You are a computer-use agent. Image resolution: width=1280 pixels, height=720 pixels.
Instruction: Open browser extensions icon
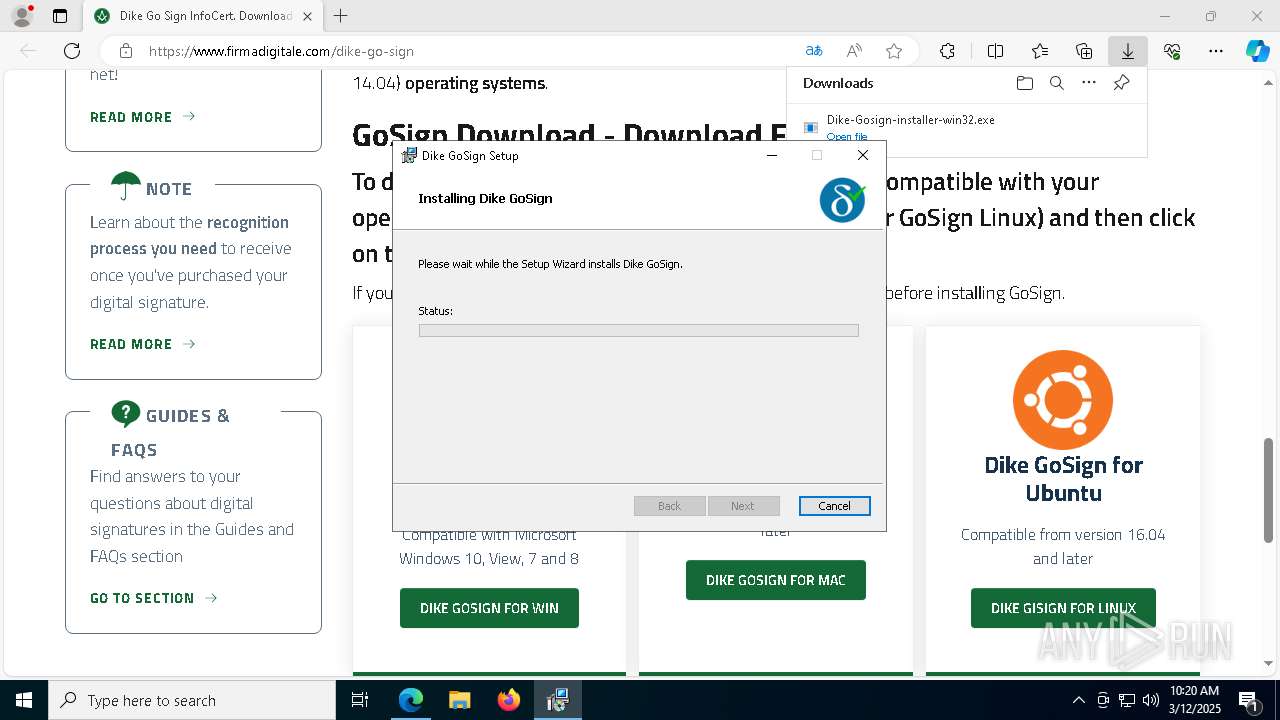click(947, 51)
